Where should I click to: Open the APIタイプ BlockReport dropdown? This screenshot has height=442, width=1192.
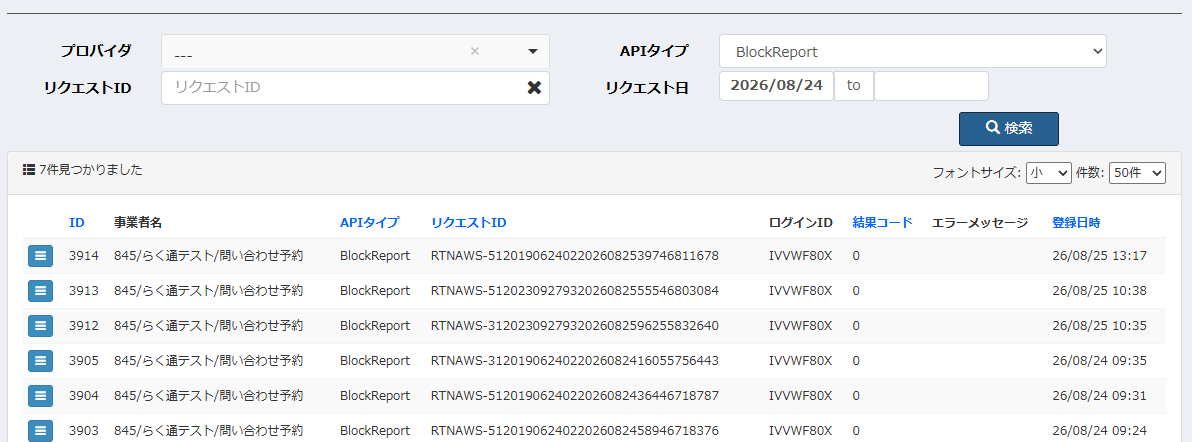click(x=913, y=52)
